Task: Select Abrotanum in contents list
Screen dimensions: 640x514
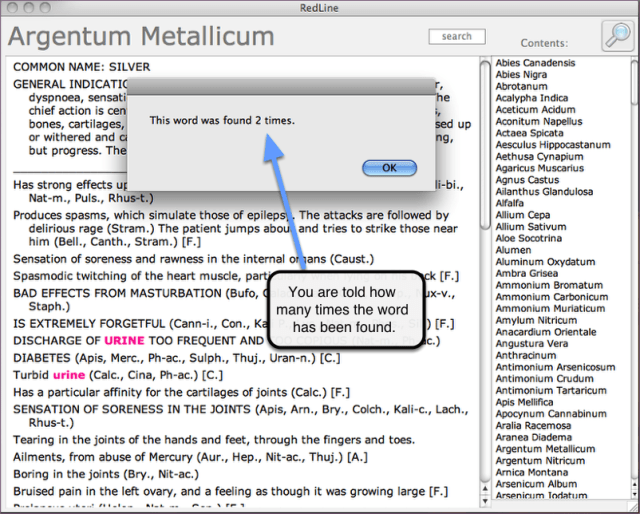Action: pos(521,87)
